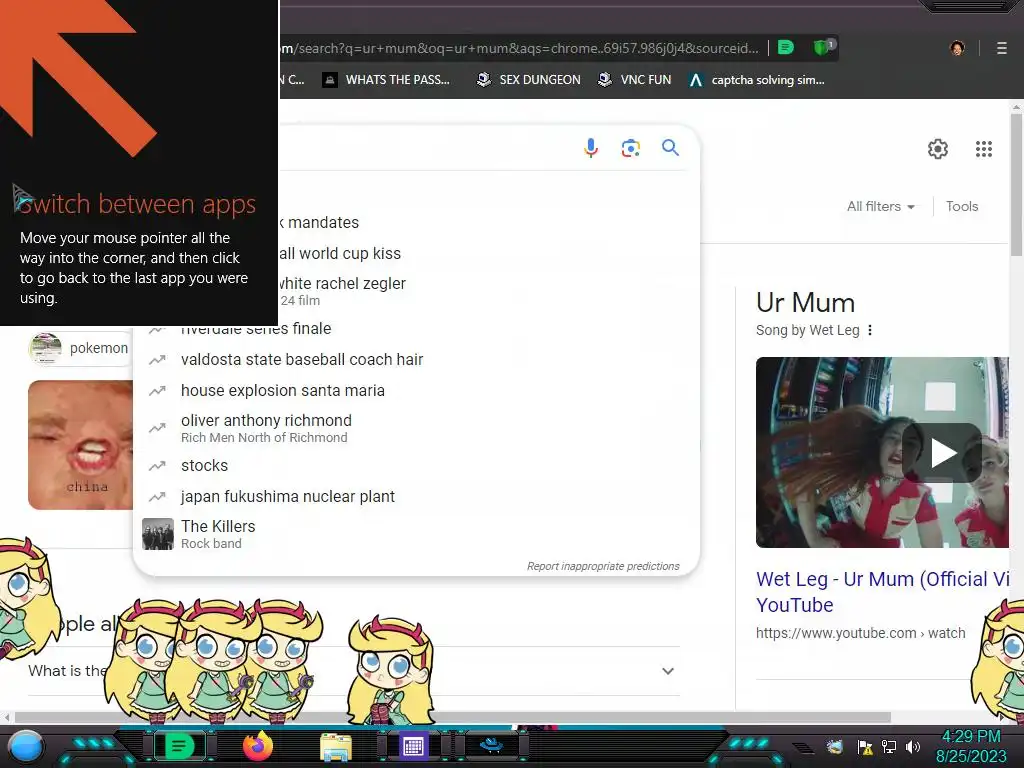Open the captcha solving sim... bookmark

(757, 80)
